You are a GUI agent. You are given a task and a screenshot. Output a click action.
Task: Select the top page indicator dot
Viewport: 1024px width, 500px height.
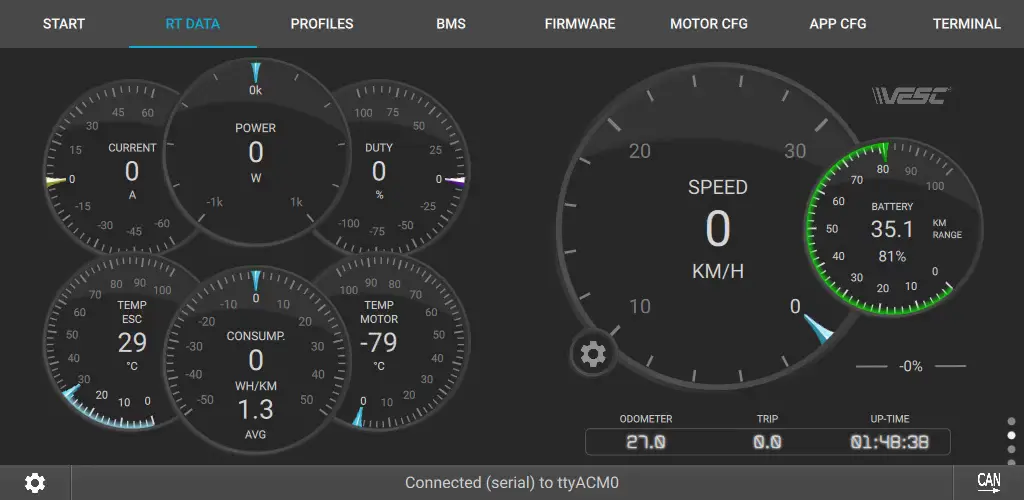1012,422
